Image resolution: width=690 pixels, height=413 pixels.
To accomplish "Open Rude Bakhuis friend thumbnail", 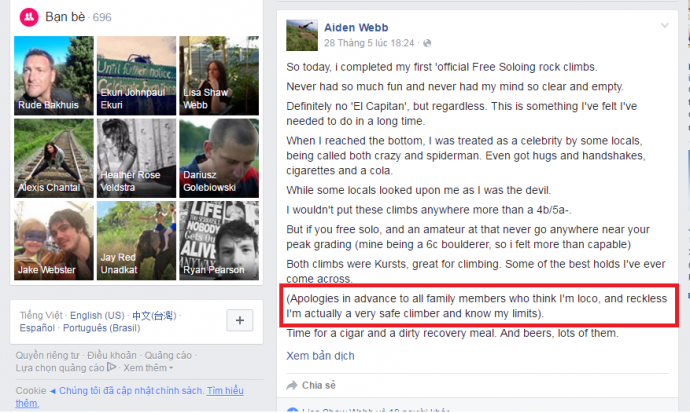I will [54, 76].
